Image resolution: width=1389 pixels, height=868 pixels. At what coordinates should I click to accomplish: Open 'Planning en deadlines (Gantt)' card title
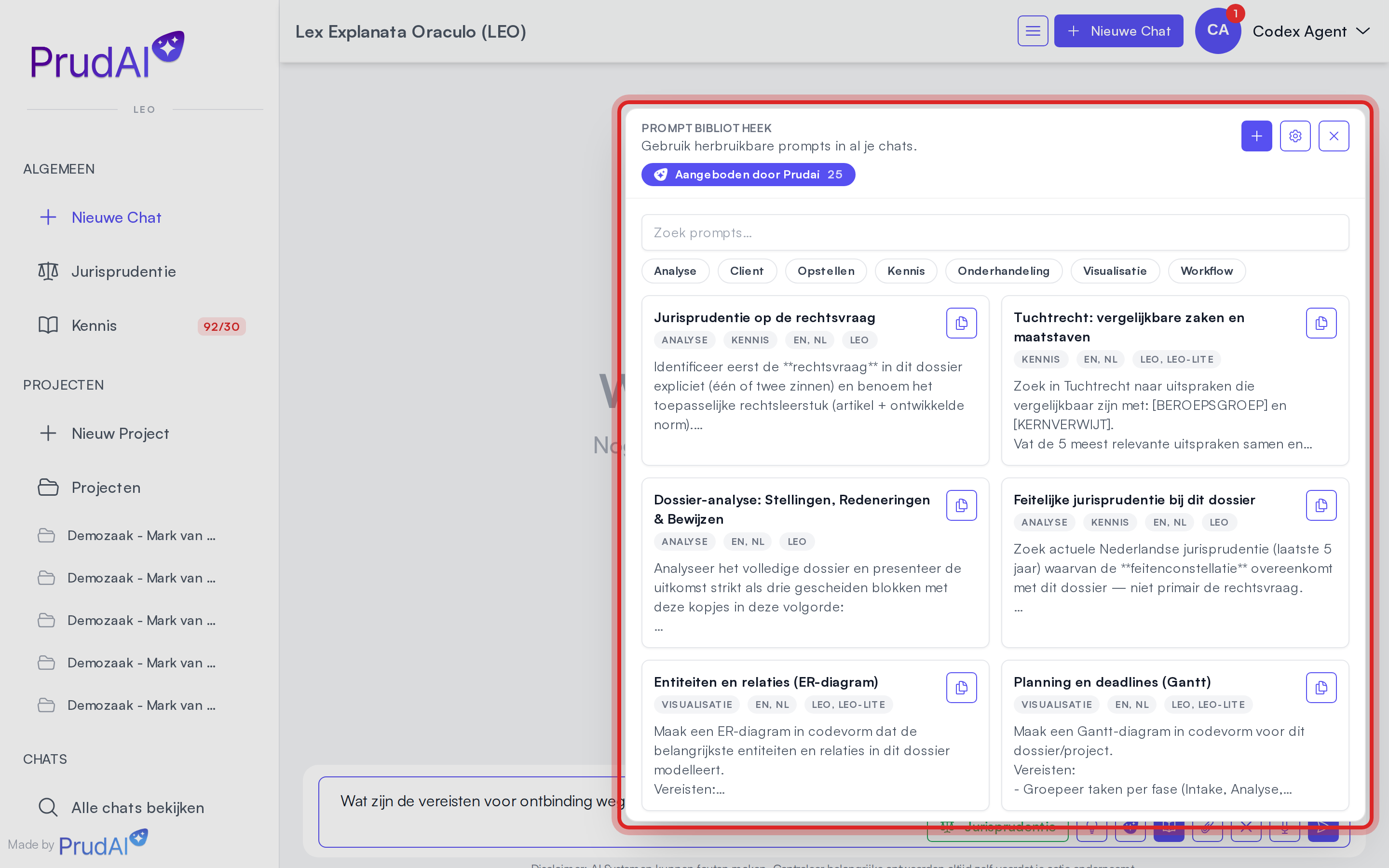1112,682
